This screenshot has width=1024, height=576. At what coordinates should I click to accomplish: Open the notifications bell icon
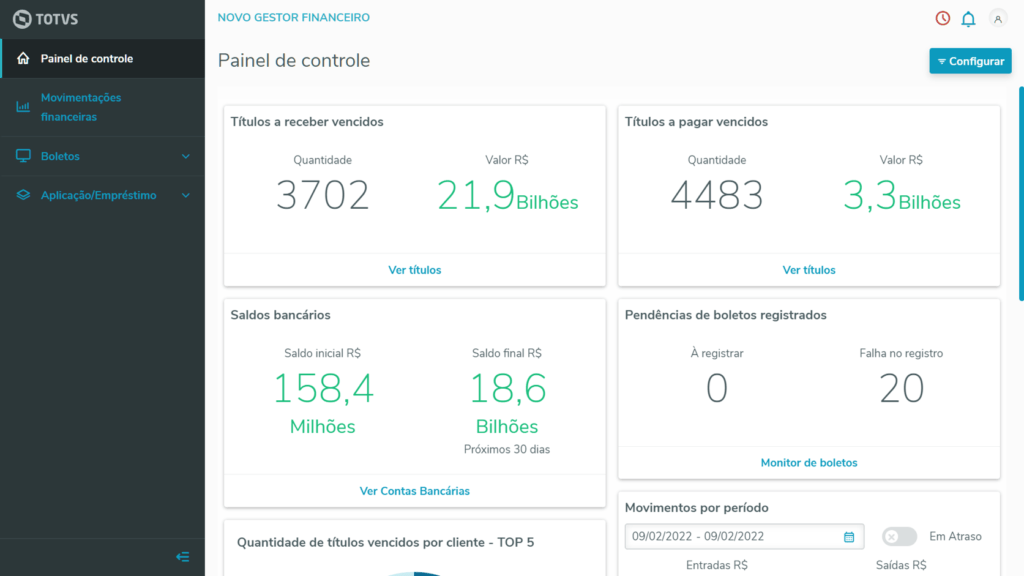coord(968,18)
